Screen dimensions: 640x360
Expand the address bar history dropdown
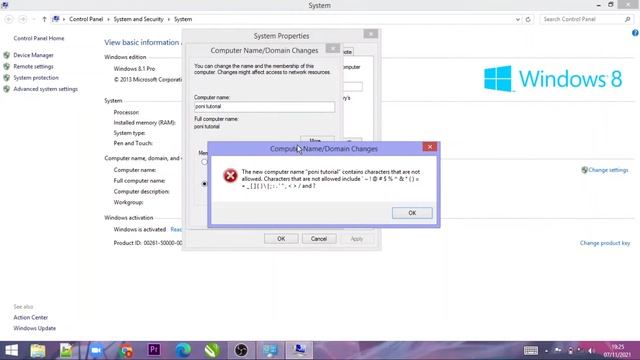point(518,19)
